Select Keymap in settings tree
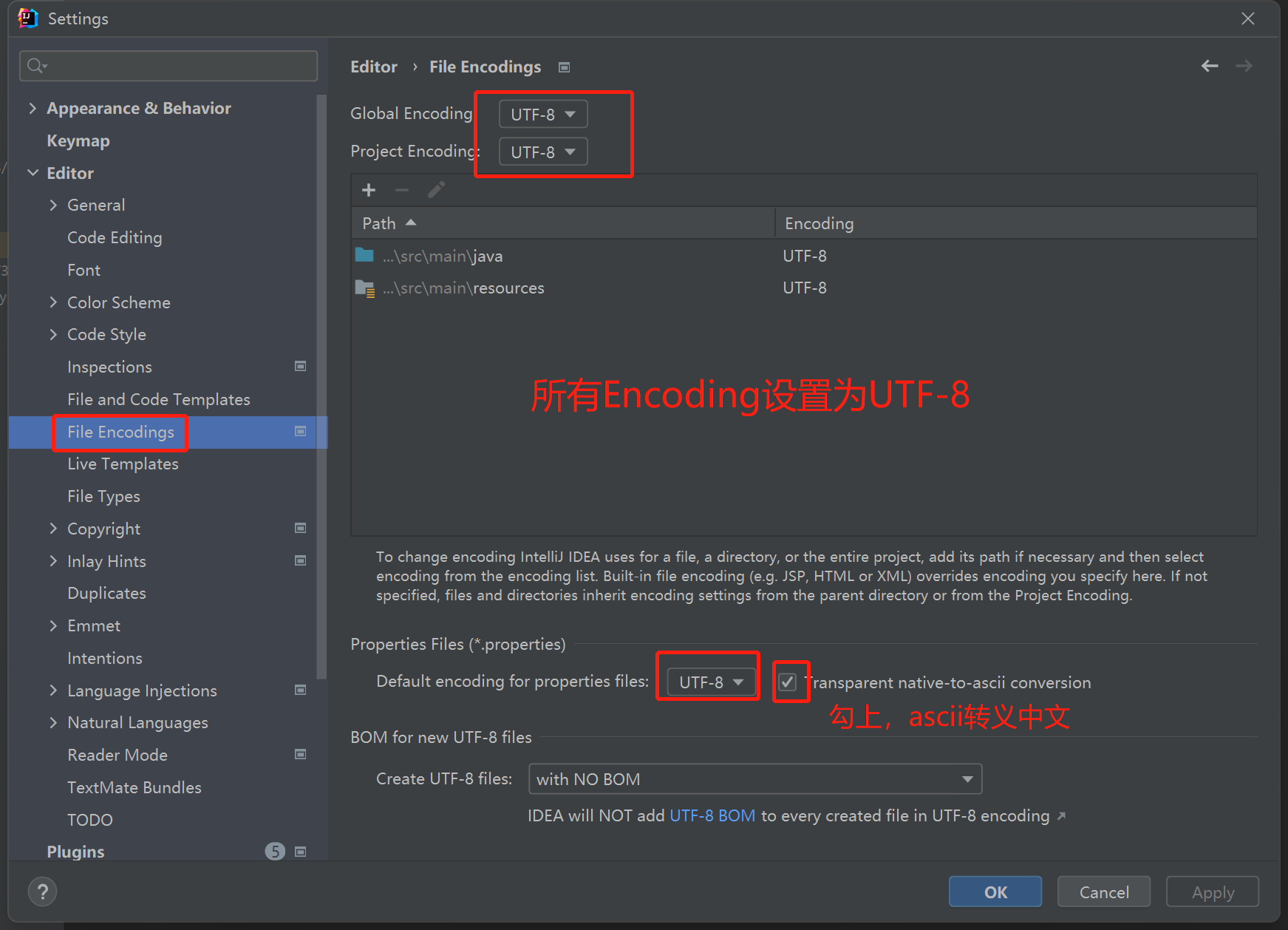The image size is (1288, 930). click(x=78, y=140)
